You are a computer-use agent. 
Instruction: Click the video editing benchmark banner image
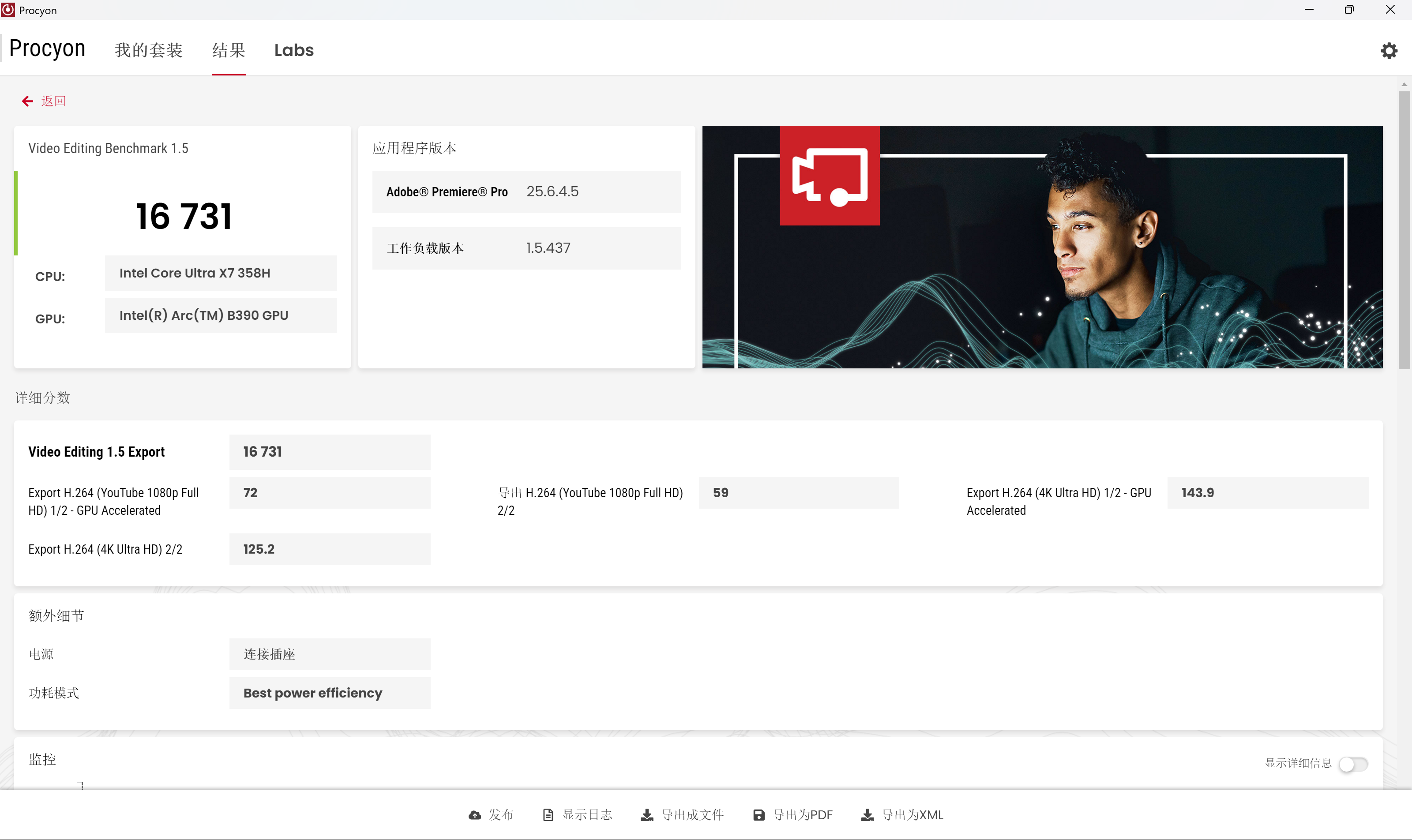1042,247
